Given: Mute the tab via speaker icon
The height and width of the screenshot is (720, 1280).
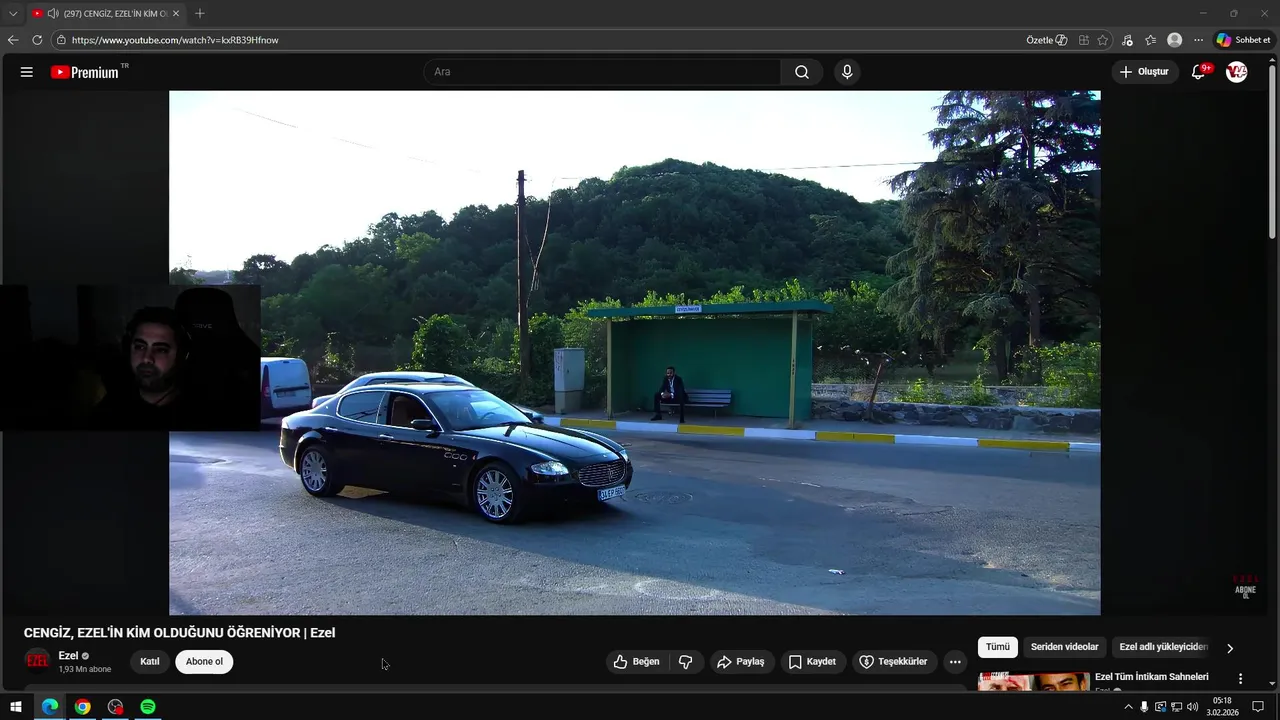Looking at the screenshot, I should click(52, 13).
